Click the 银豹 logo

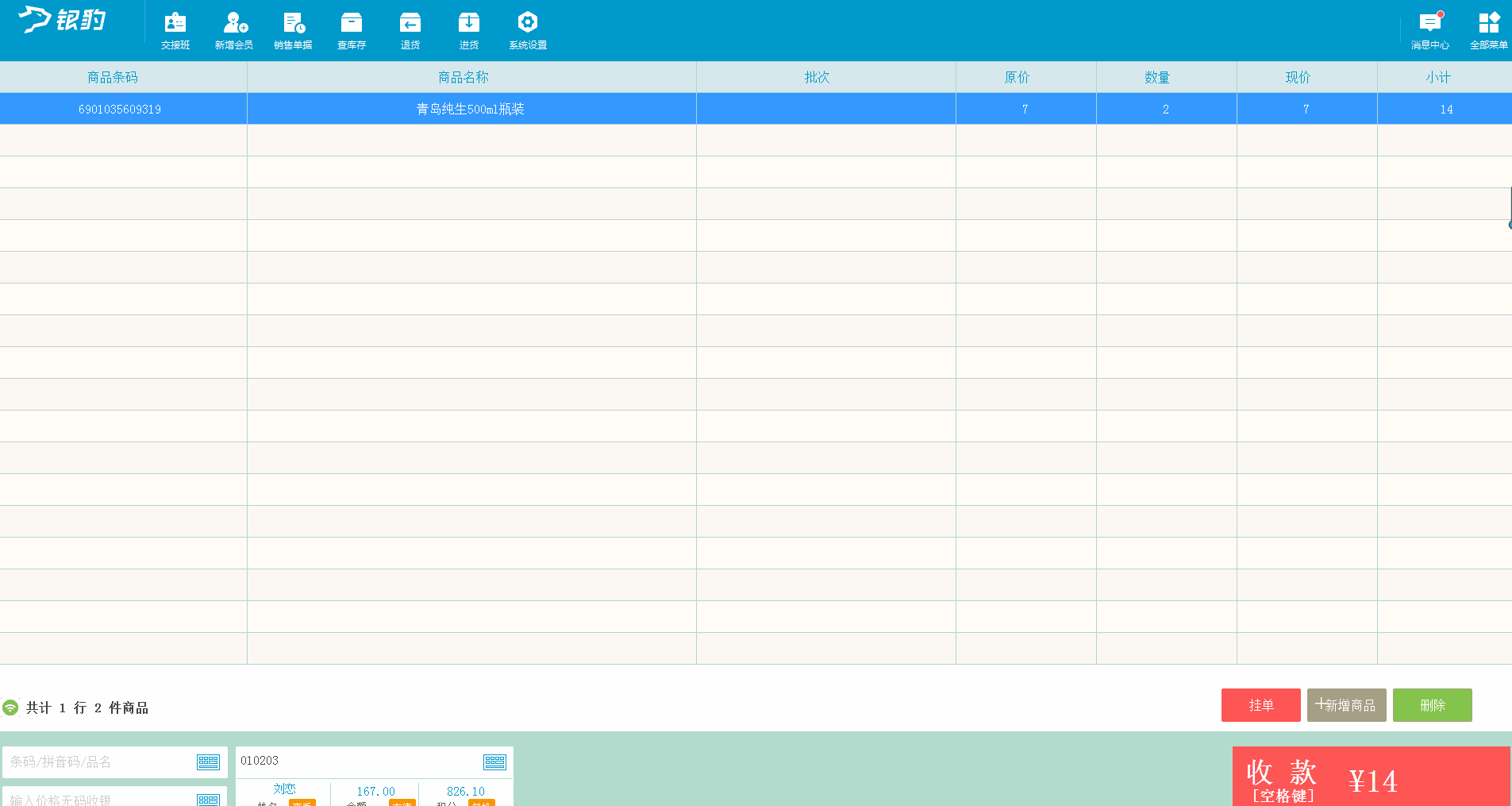62,20
